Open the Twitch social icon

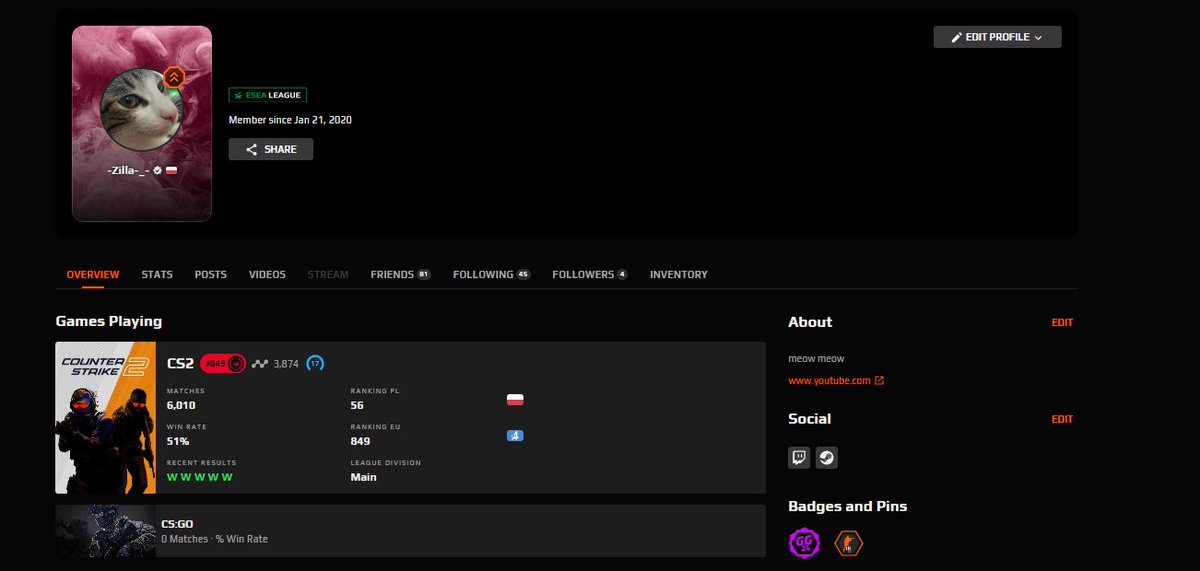click(x=799, y=458)
